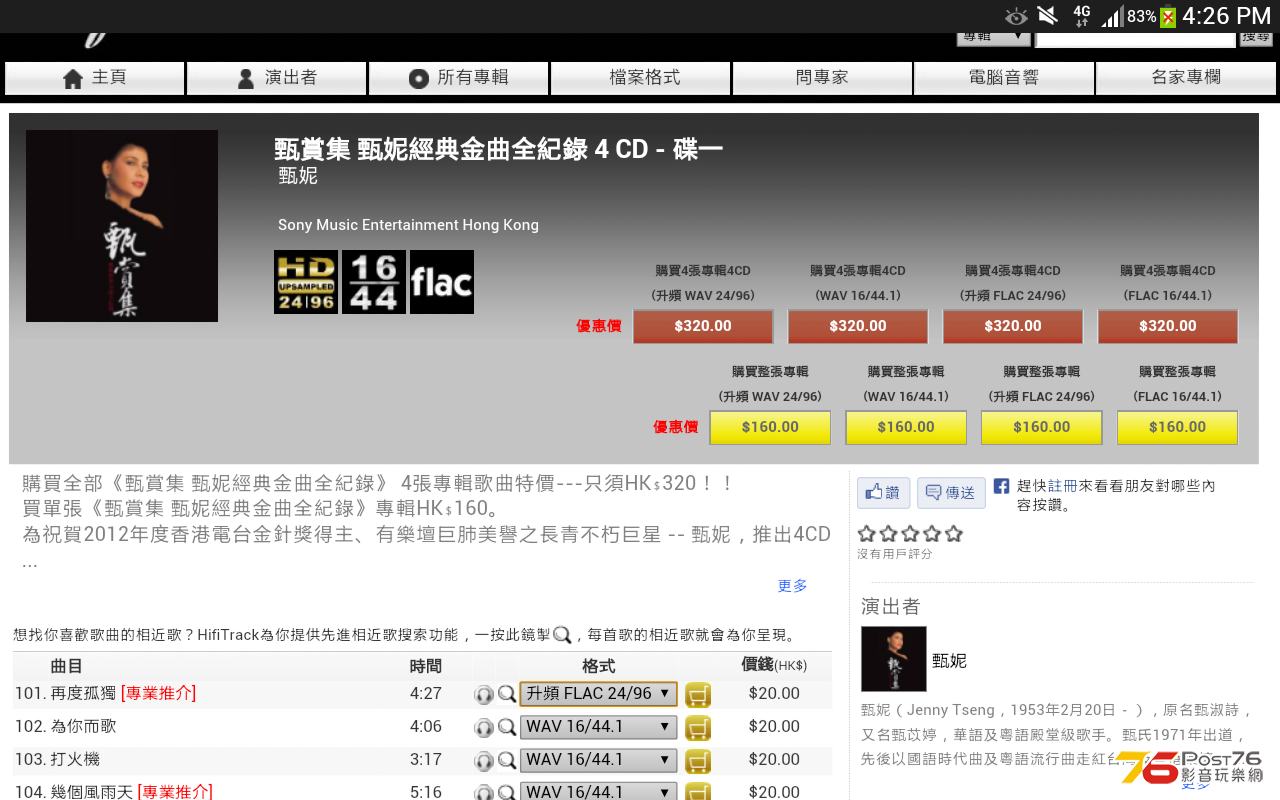This screenshot has width=1280, height=800.
Task: Click the magnifier icon in similar-song hint
Action: (562, 635)
